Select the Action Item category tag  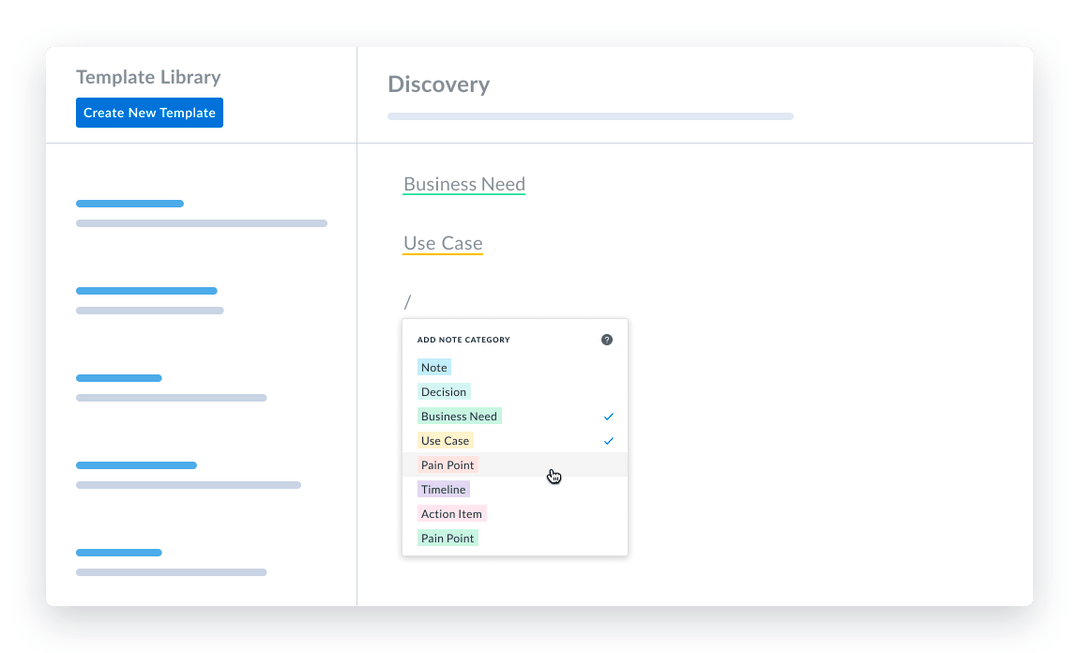(451, 513)
